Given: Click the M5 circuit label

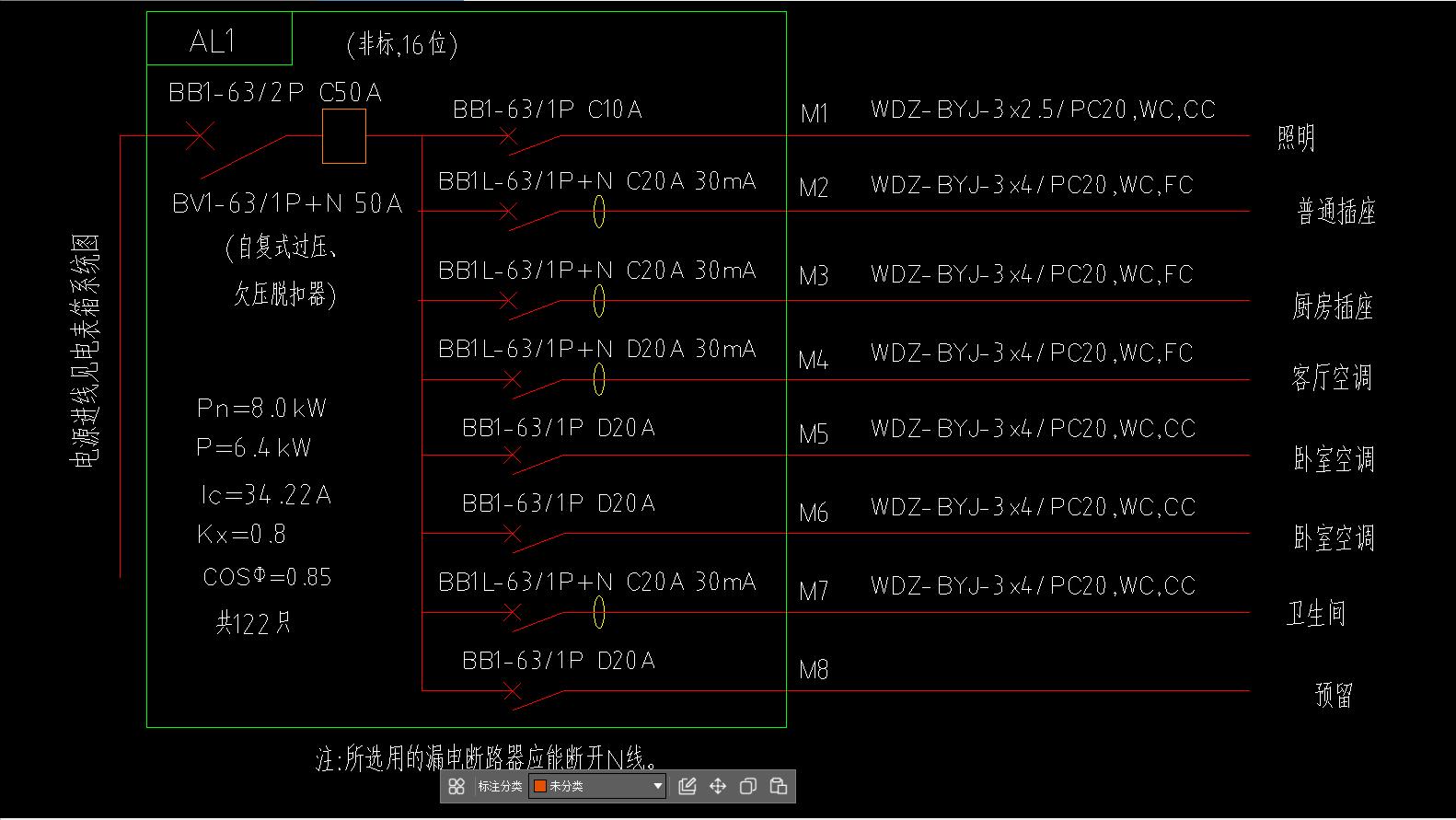Looking at the screenshot, I should click(x=815, y=433).
